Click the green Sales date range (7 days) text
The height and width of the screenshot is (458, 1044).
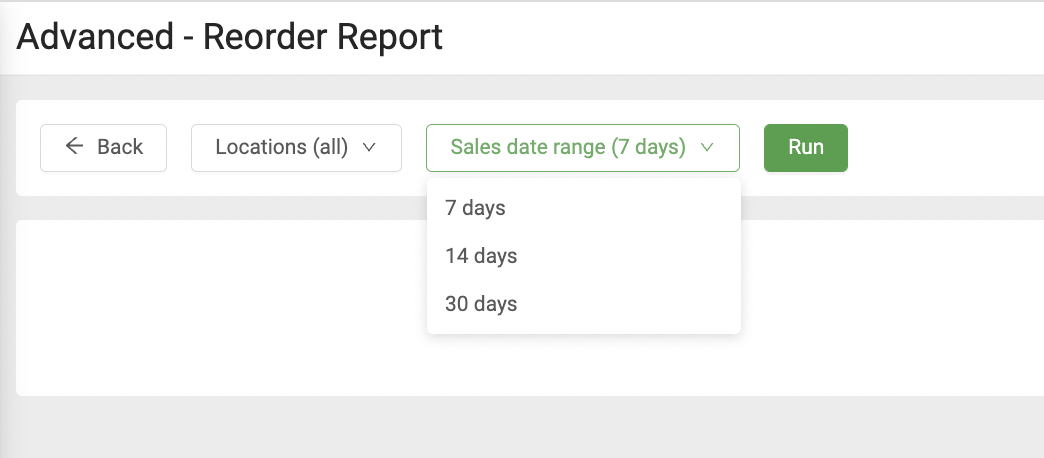click(567, 147)
